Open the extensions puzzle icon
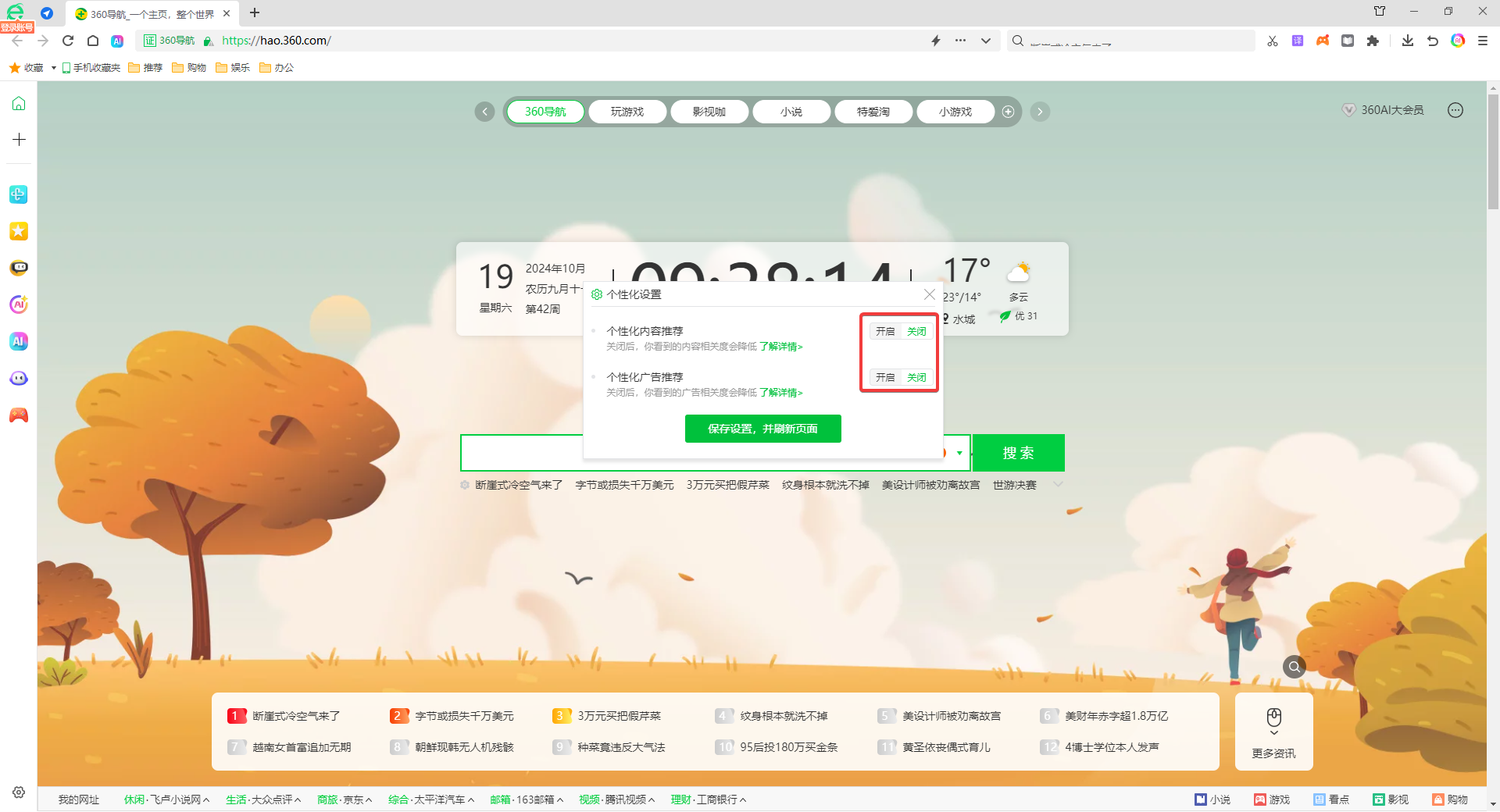The width and height of the screenshot is (1500, 812). pyautogui.click(x=1373, y=41)
